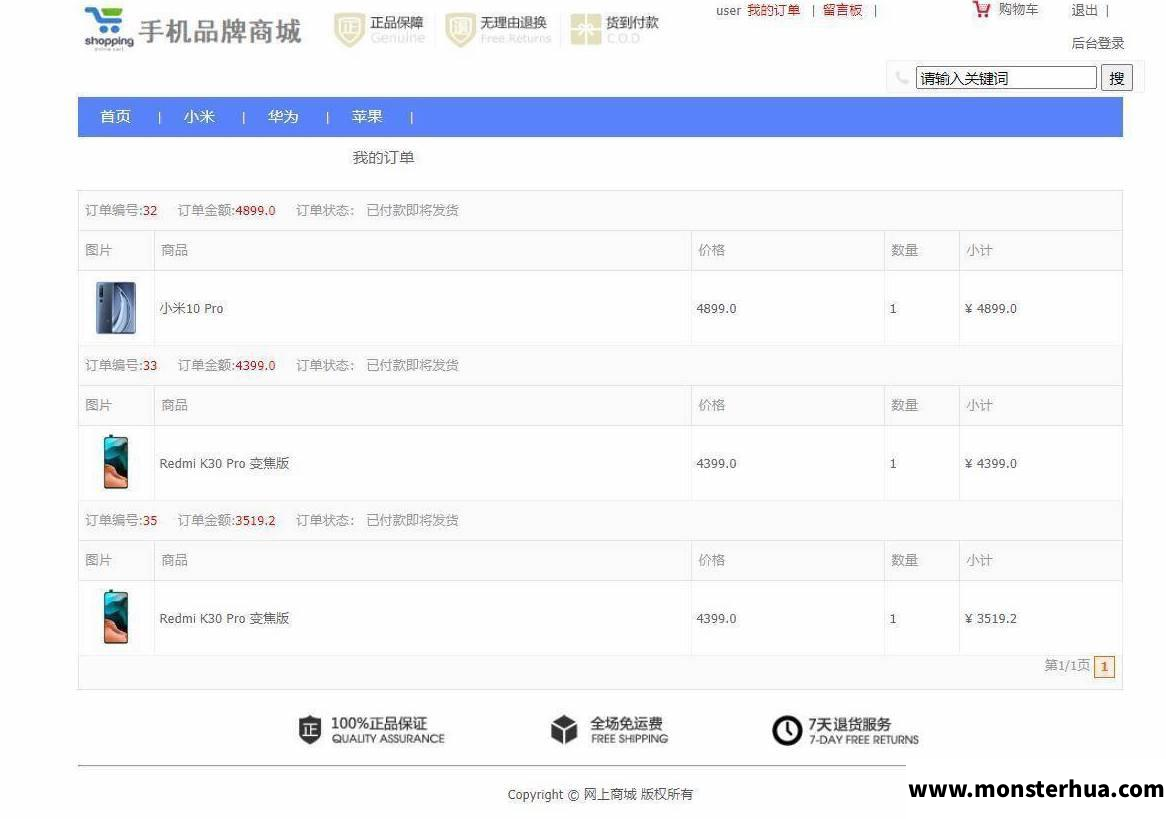1166x819 pixels.
Task: Click order number 32
Action: coord(150,211)
